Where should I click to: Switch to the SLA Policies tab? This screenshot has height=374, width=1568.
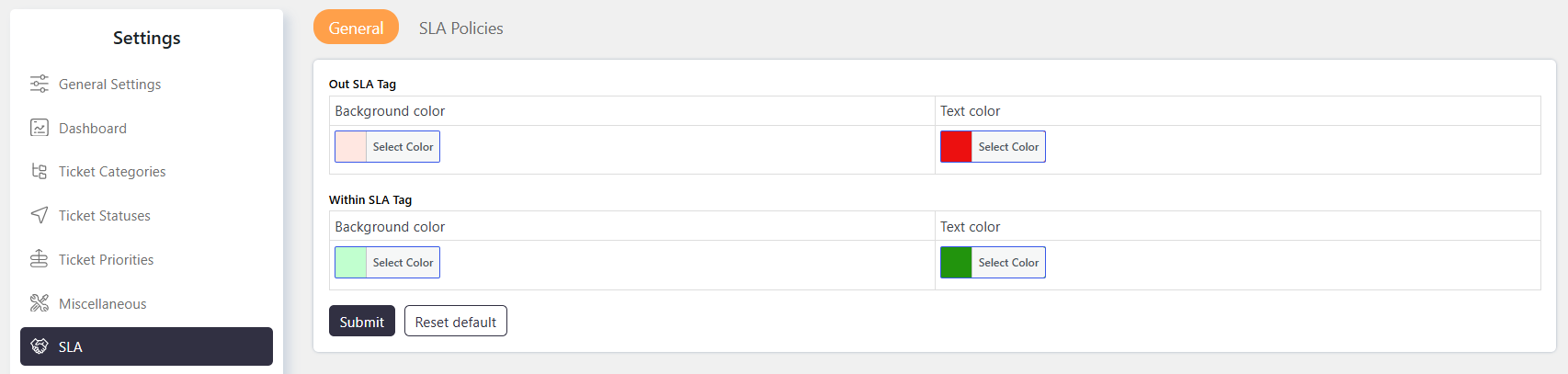tap(461, 28)
